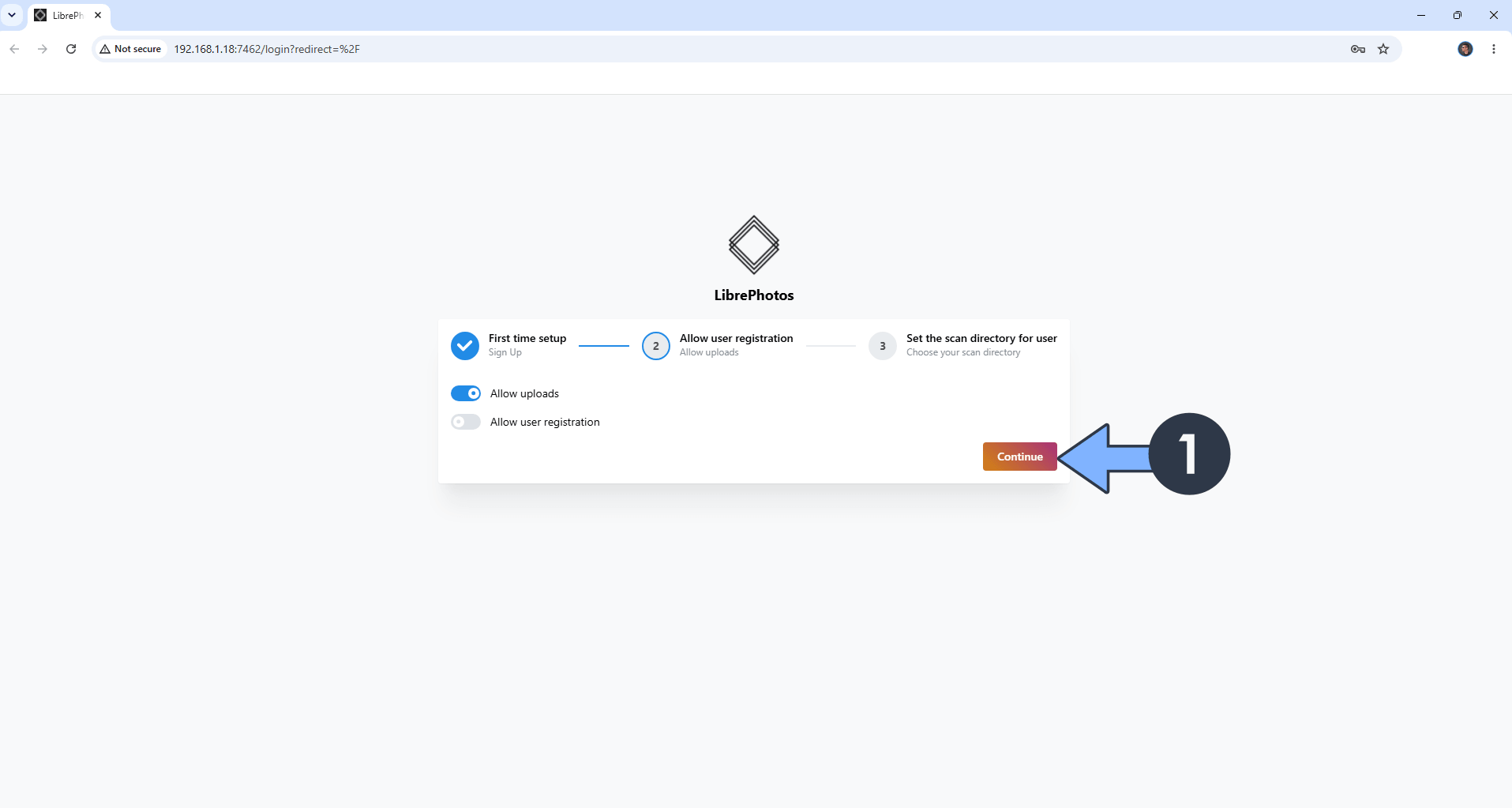Close the Chrome window
Viewport: 1512px width, 808px height.
click(1494, 15)
